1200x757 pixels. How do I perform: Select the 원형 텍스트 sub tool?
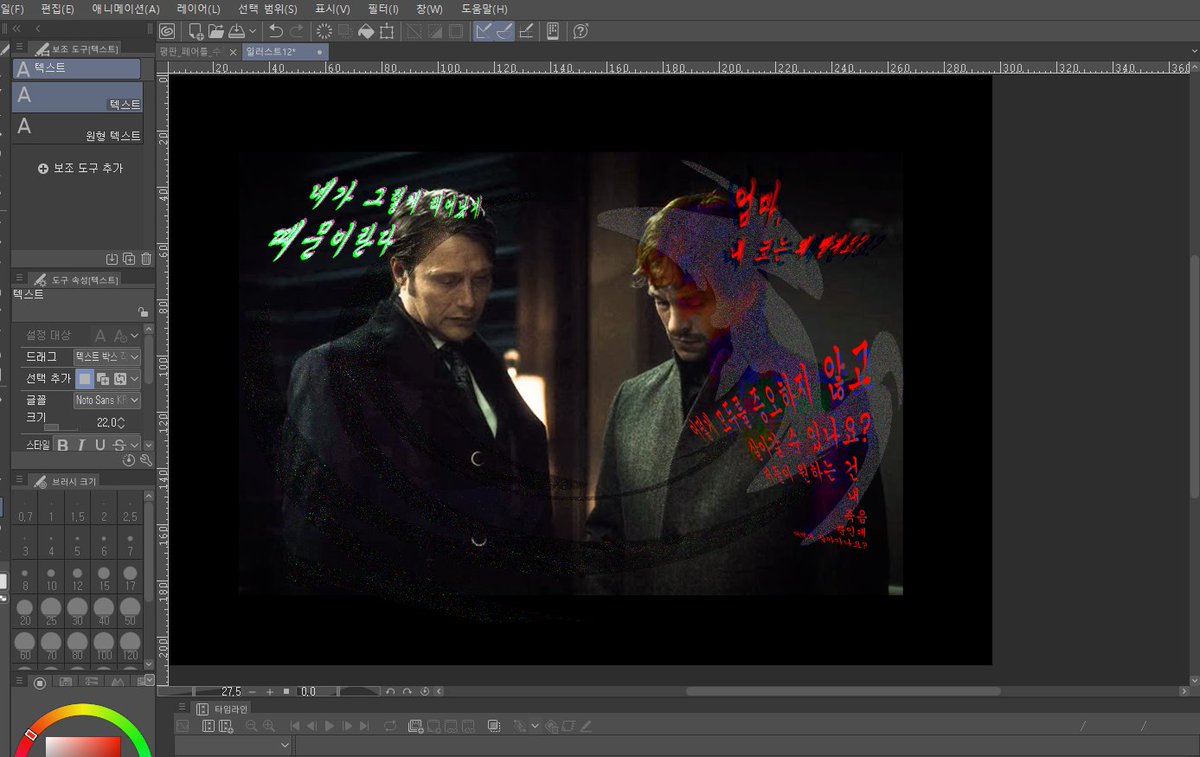point(76,127)
